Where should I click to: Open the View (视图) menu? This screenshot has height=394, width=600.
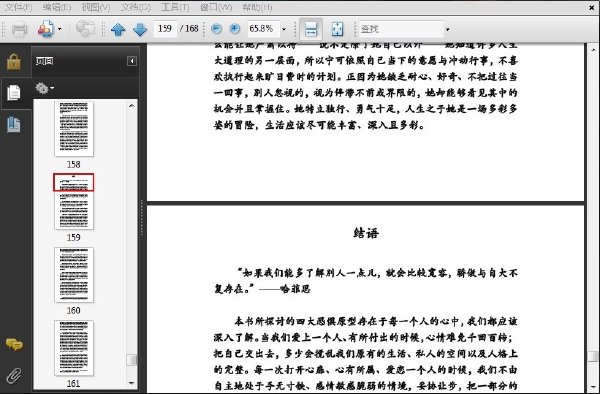(x=96, y=7)
